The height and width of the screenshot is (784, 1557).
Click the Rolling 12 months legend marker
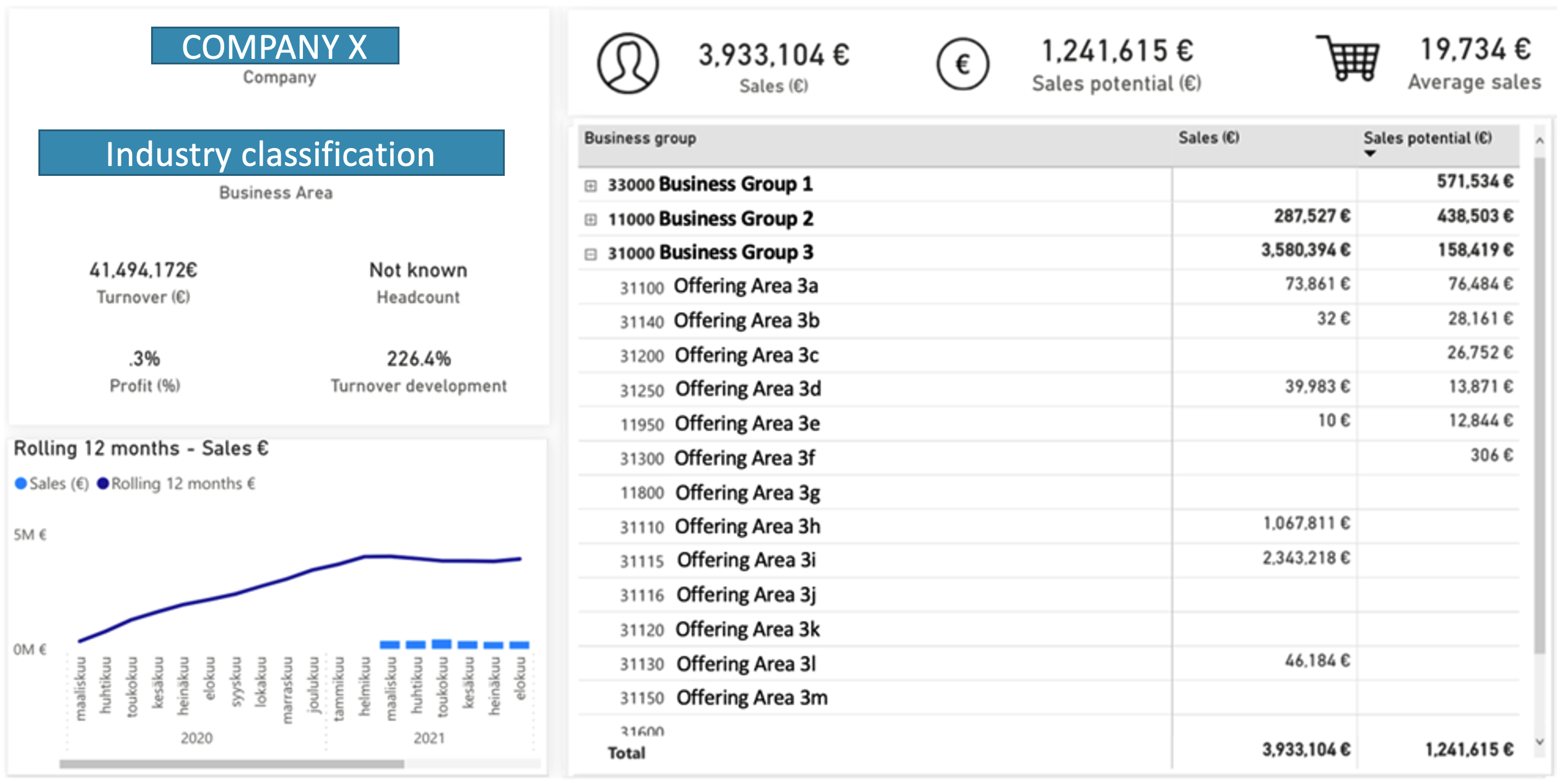click(x=103, y=484)
